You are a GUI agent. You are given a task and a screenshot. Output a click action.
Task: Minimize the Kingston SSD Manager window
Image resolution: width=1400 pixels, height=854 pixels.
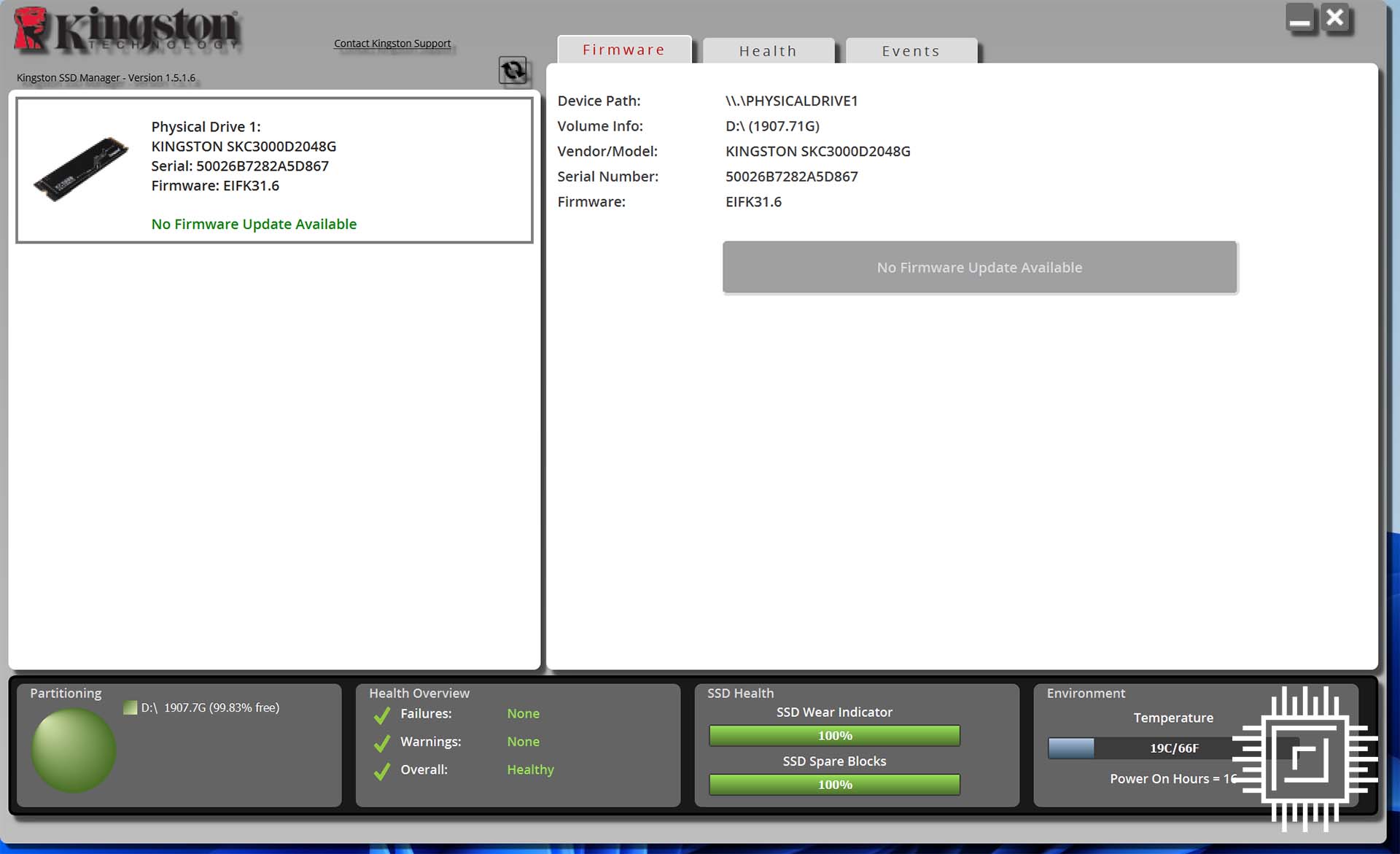[x=1299, y=18]
